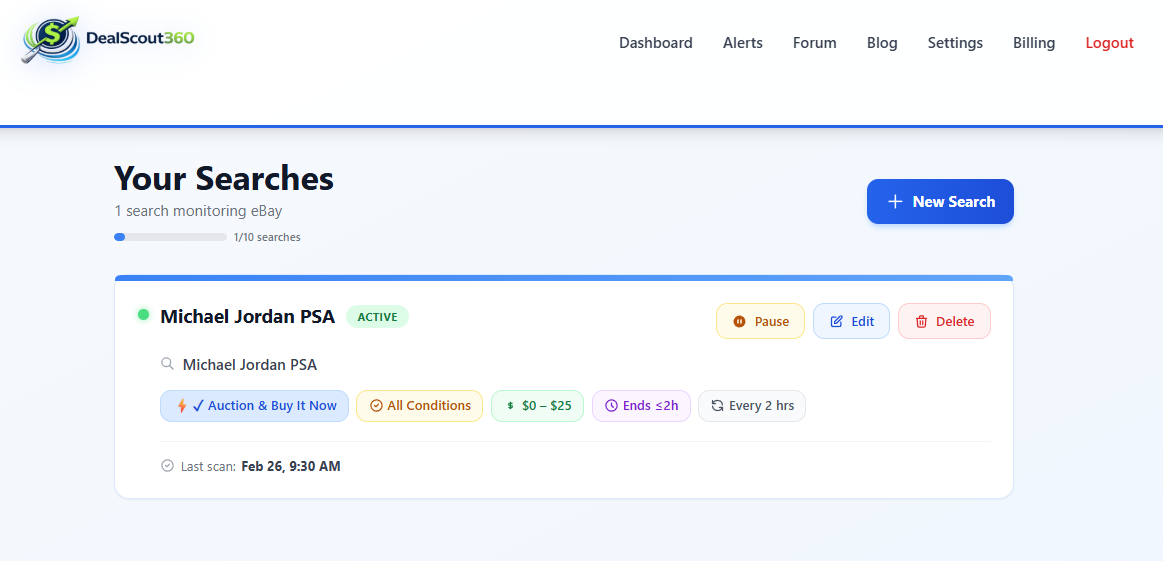Screen dimensions: 1163x561
Task: Open the Dashboard page
Action: 656,43
